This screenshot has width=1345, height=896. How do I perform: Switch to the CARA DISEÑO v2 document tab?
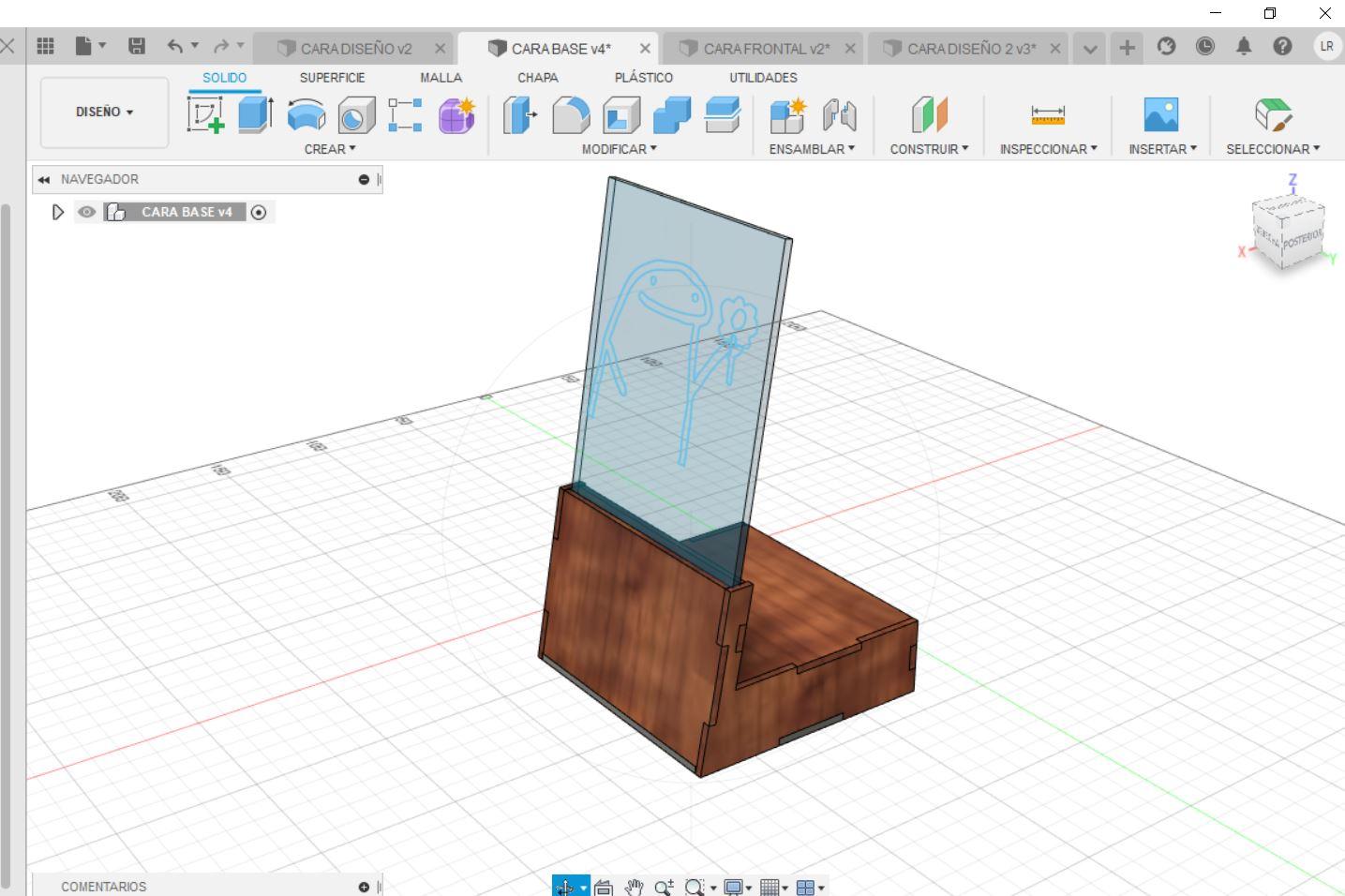[x=355, y=49]
